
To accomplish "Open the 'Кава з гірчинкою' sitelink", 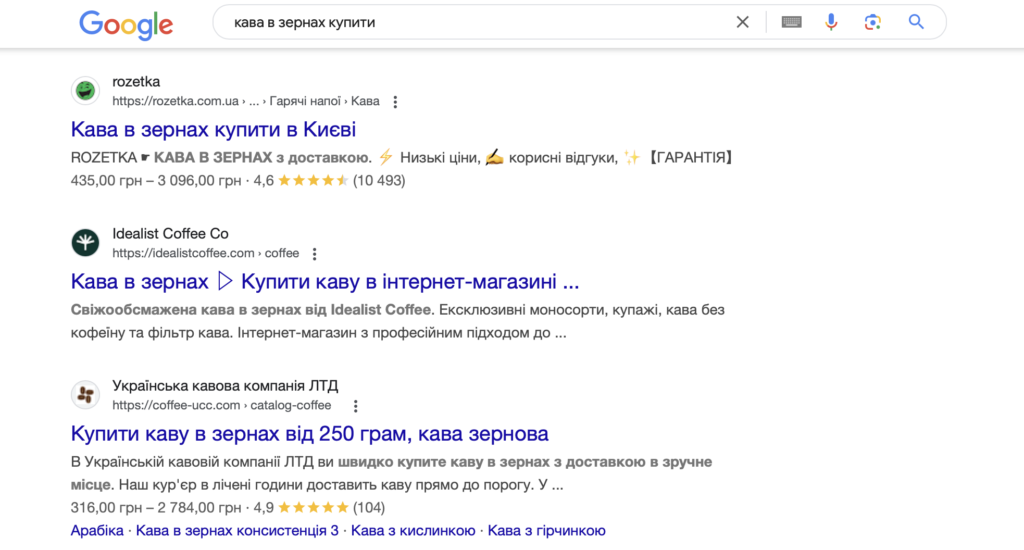I will tap(547, 530).
